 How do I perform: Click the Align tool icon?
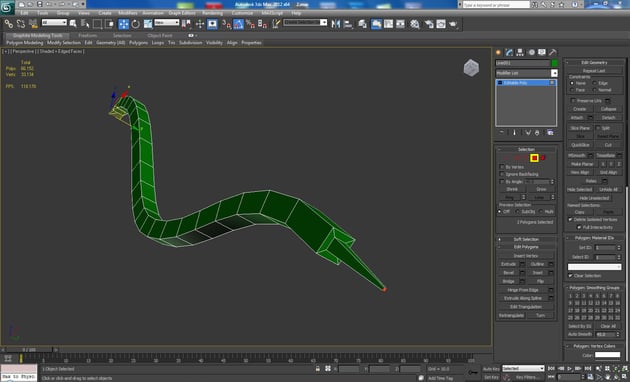tap(348, 24)
